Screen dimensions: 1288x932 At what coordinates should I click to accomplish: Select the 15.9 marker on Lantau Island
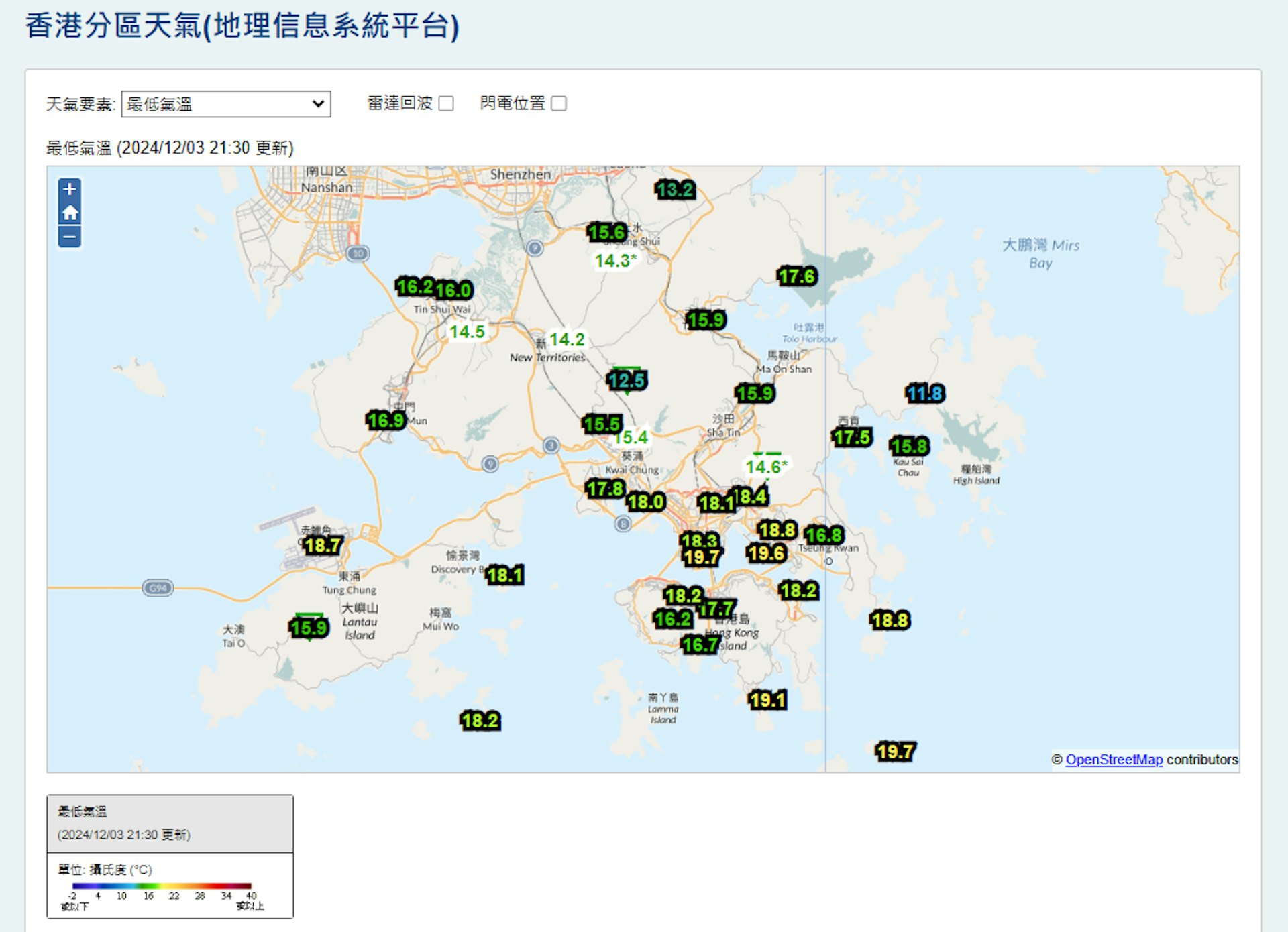coord(309,628)
